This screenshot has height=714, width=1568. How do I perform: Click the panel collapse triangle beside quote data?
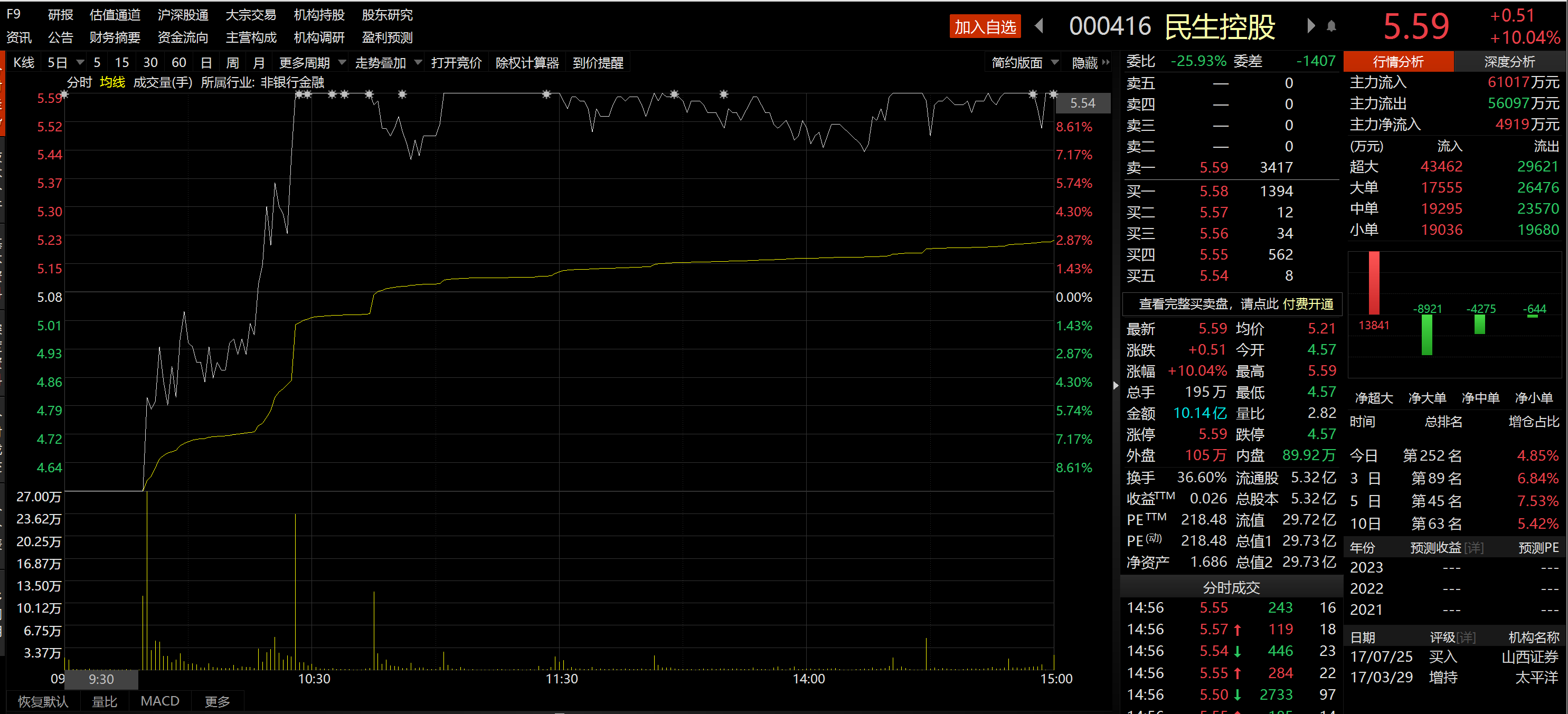(x=1115, y=386)
